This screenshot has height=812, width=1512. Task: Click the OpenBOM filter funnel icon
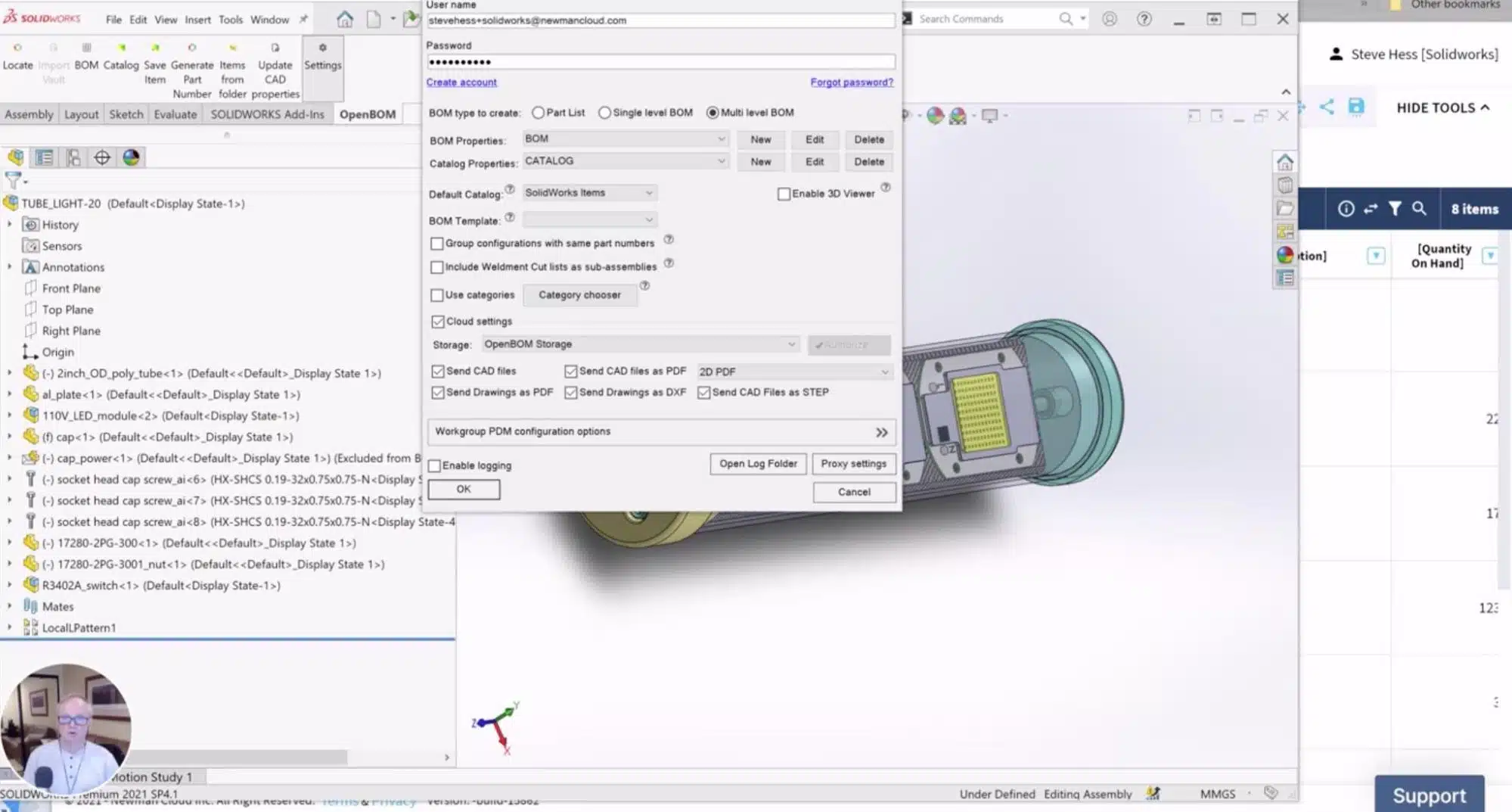coord(1395,209)
